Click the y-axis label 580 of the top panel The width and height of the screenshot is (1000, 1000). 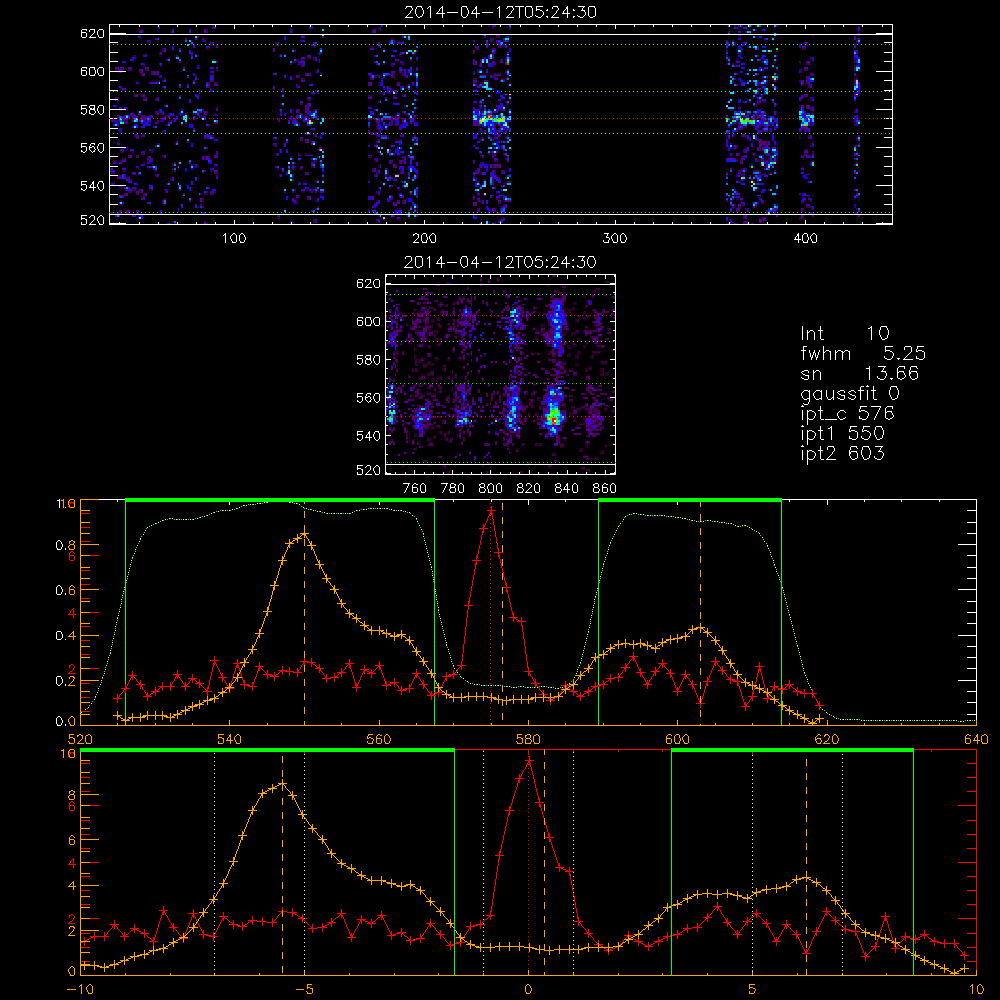(x=92, y=110)
